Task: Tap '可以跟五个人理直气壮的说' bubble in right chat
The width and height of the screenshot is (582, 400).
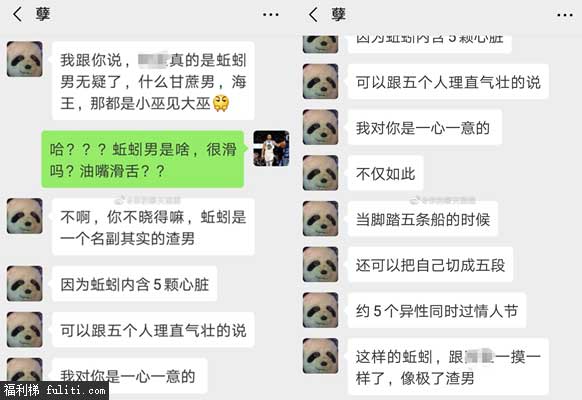Action: 448,82
